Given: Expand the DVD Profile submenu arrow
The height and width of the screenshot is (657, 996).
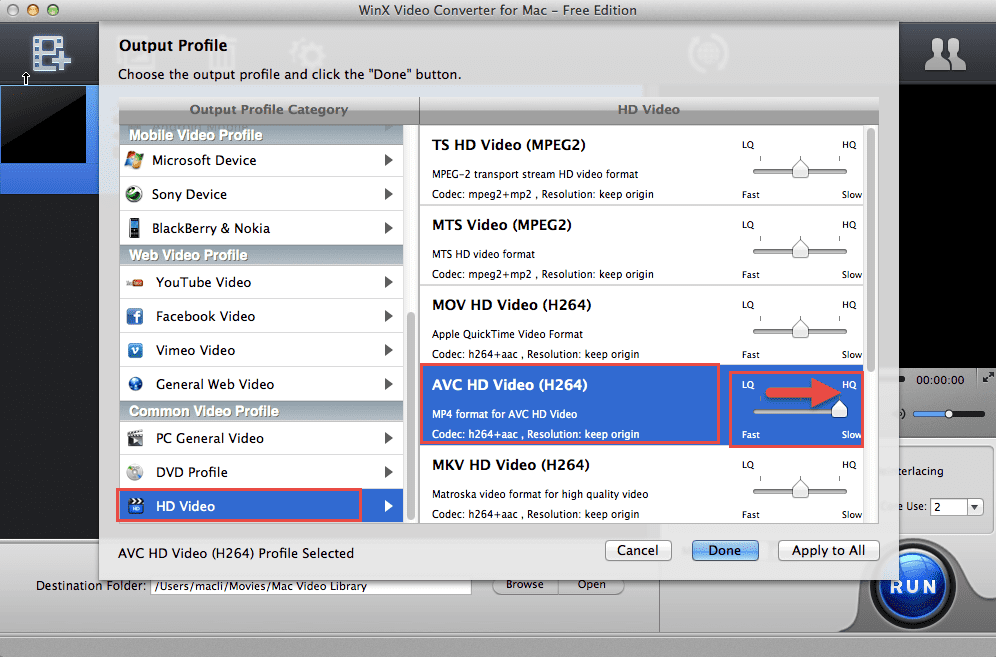Looking at the screenshot, I should tap(389, 472).
